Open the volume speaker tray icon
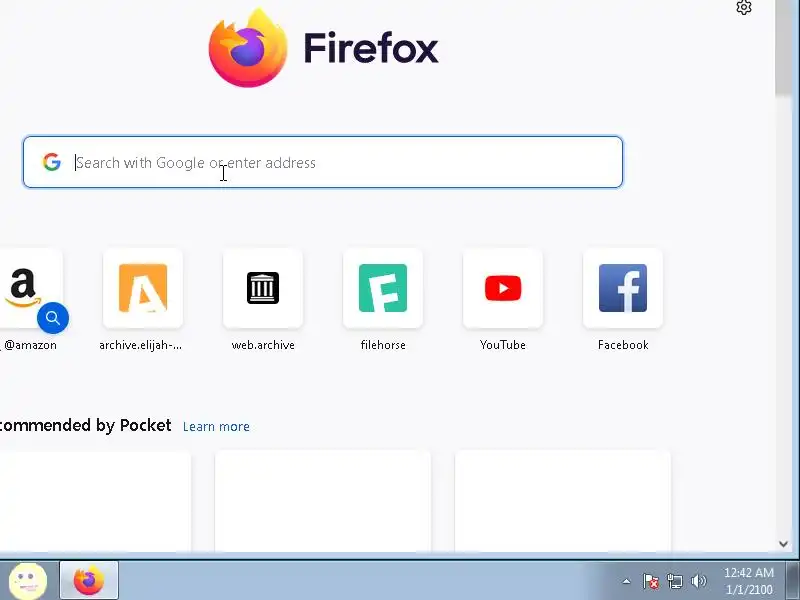Screen dimensions: 800x600 (698, 581)
